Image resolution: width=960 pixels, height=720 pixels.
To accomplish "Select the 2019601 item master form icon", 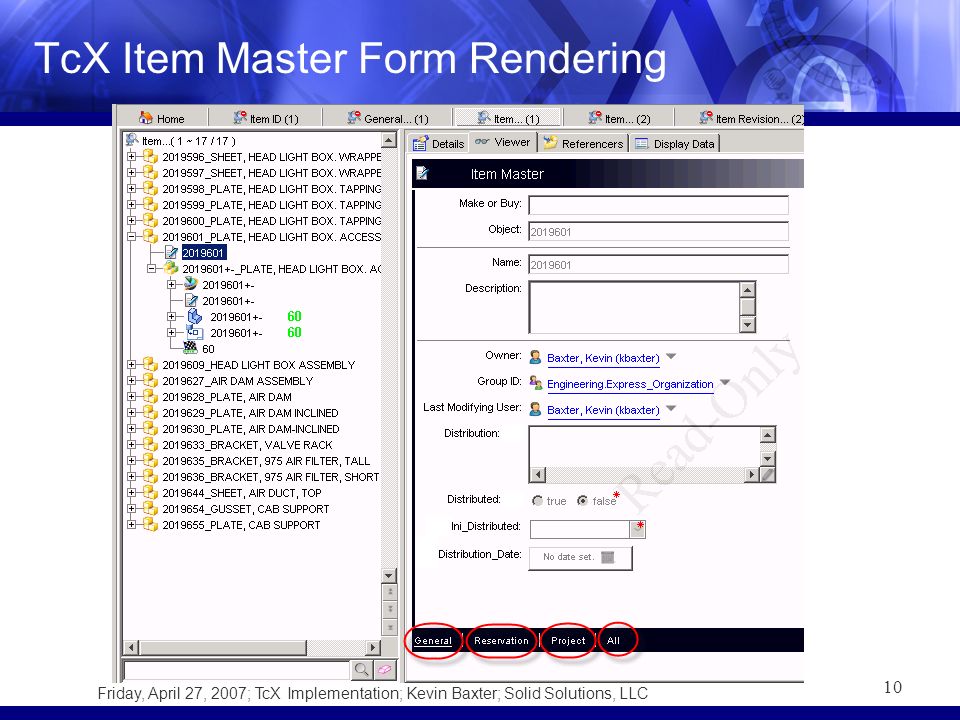I will [172, 253].
